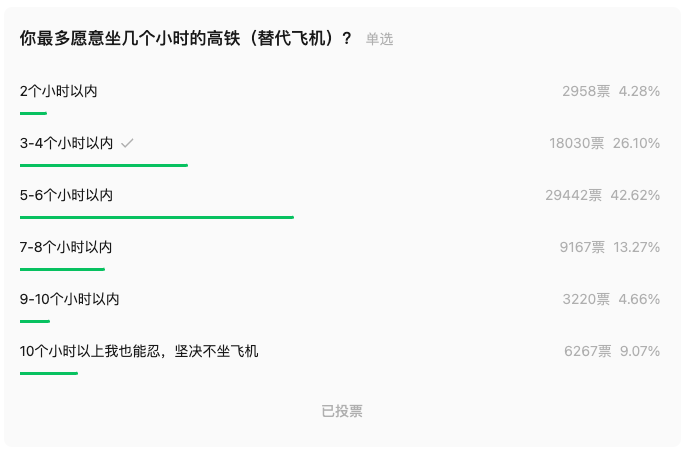Click the green bar under 7-8个小时以内
This screenshot has width=686, height=454.
coord(62,269)
